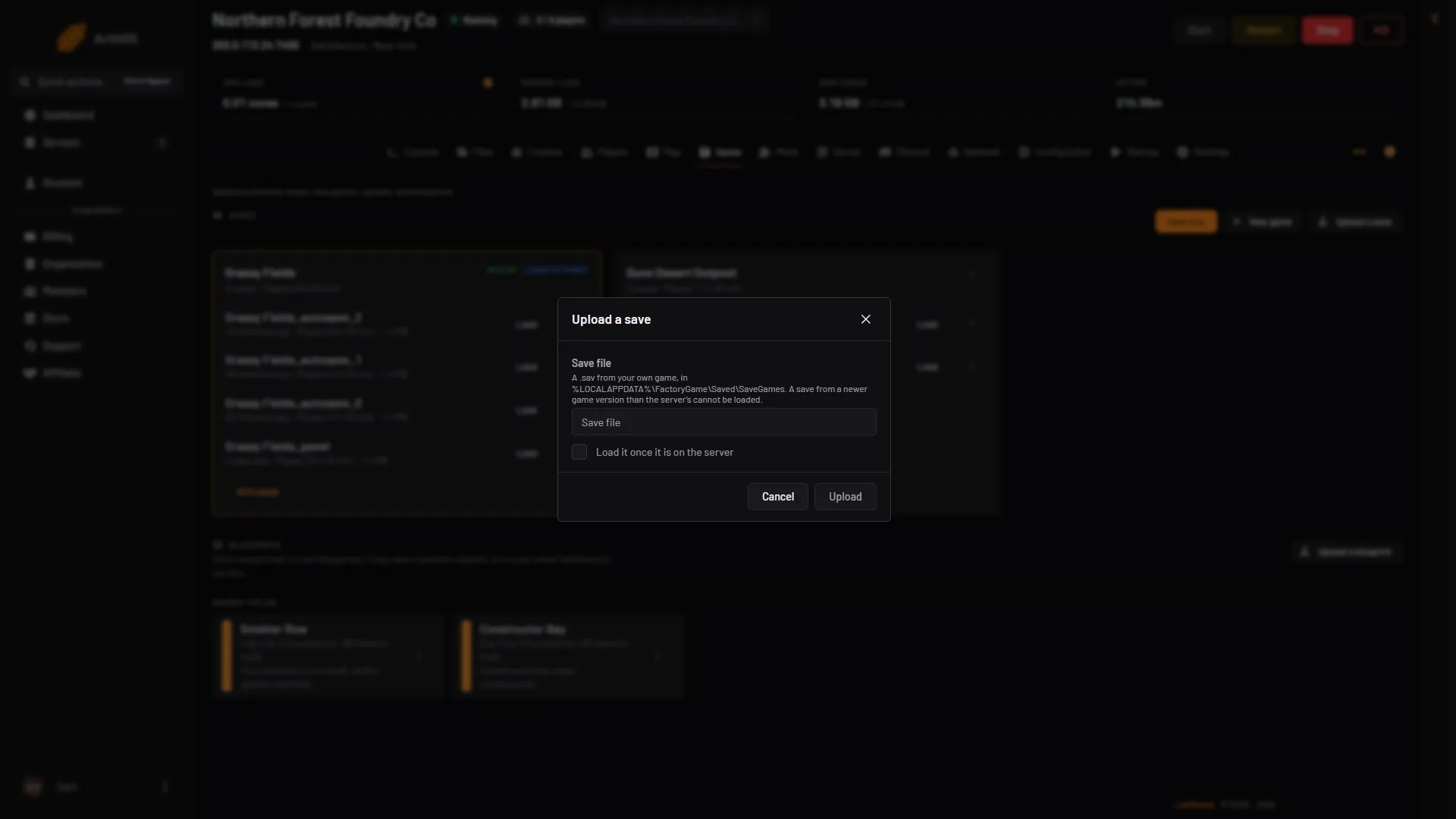This screenshot has width=1456, height=819.
Task: Cancel the save upload
Action: (777, 497)
